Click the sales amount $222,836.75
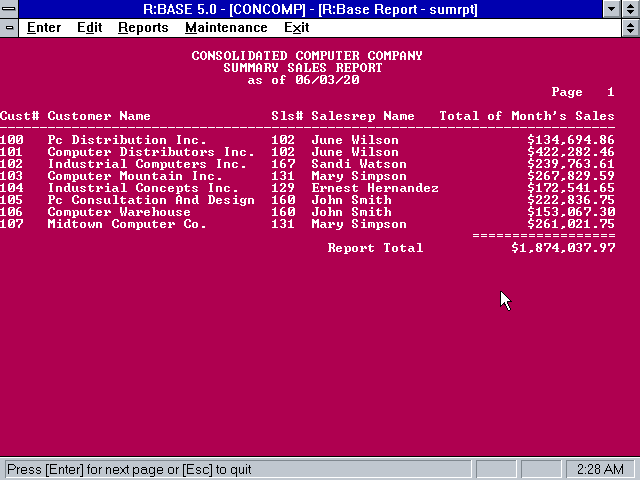 click(571, 200)
